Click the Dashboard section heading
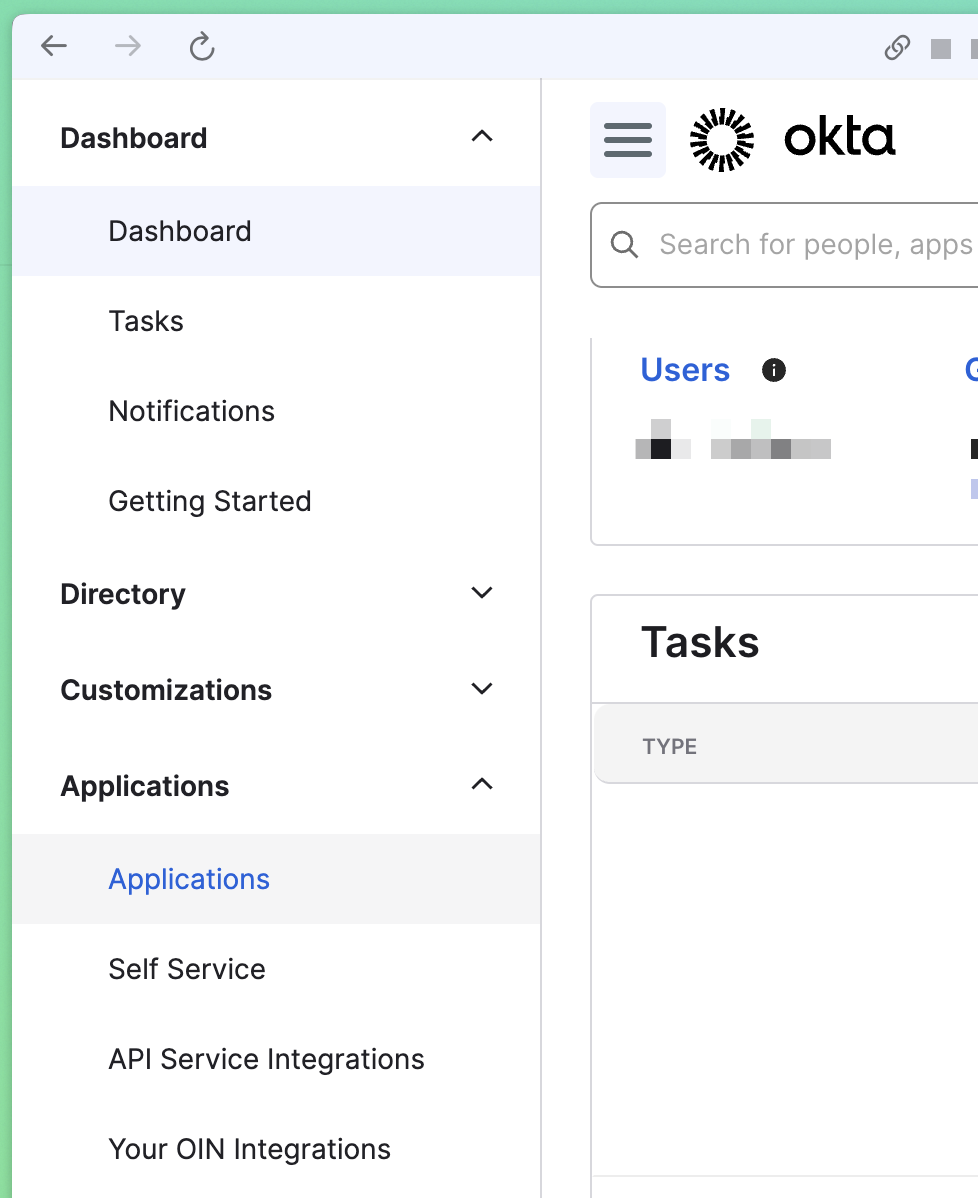The image size is (978, 1198). (134, 138)
